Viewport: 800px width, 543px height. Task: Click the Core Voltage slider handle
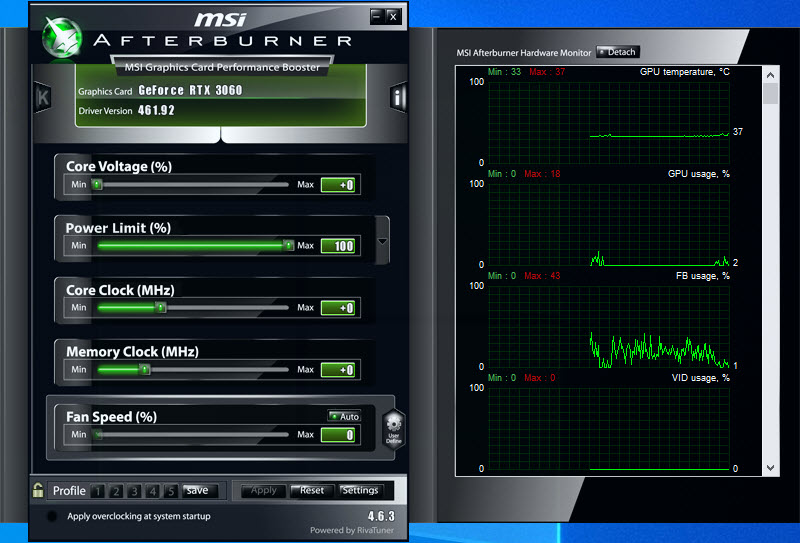pos(97,184)
